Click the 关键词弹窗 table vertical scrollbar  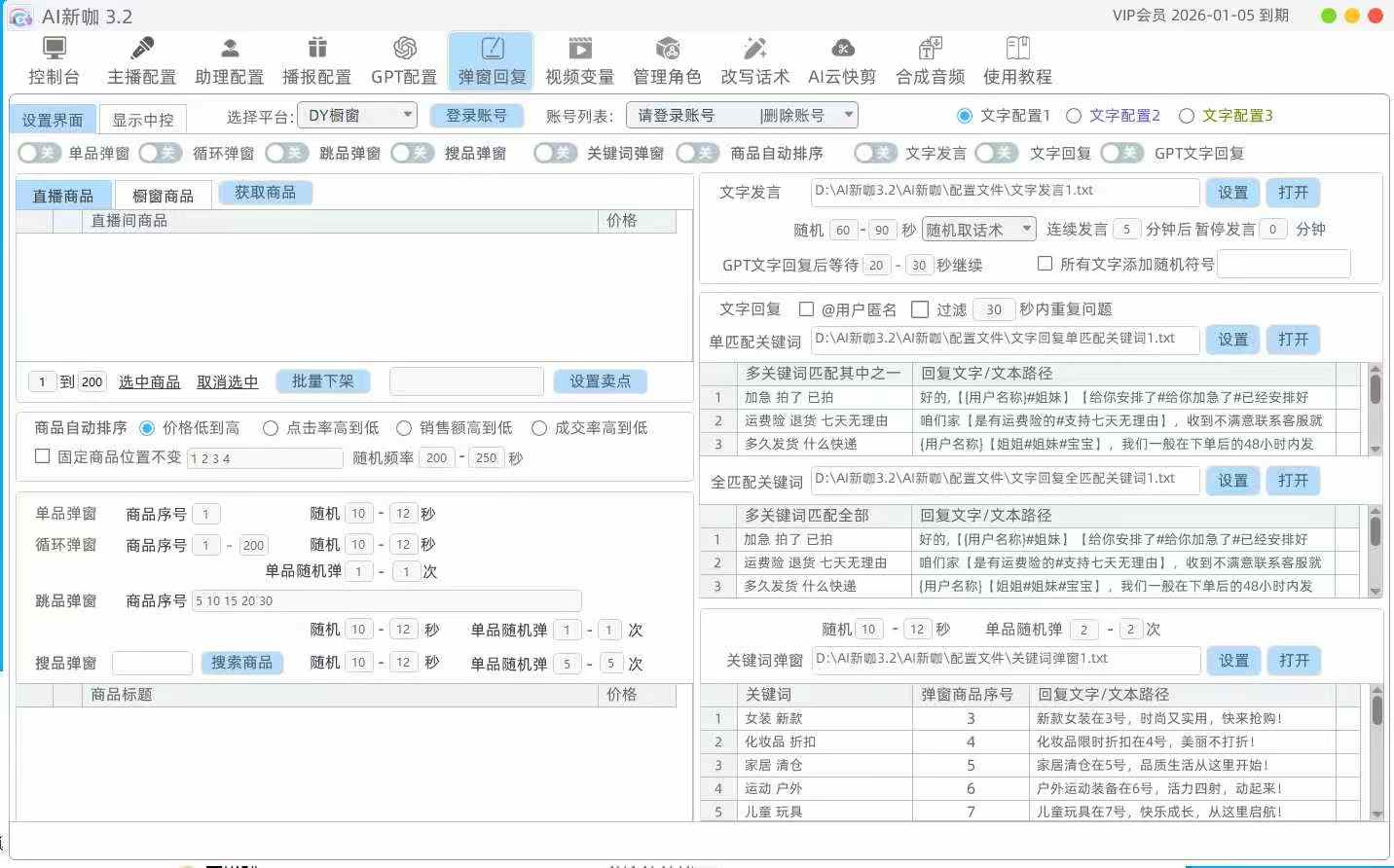[x=1376, y=749]
